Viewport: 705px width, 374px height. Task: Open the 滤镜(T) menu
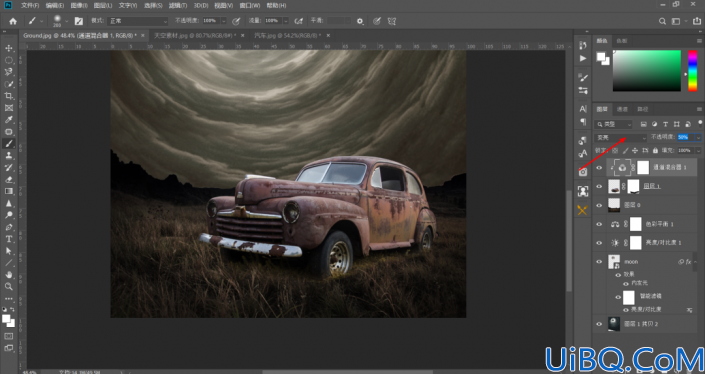click(x=178, y=5)
